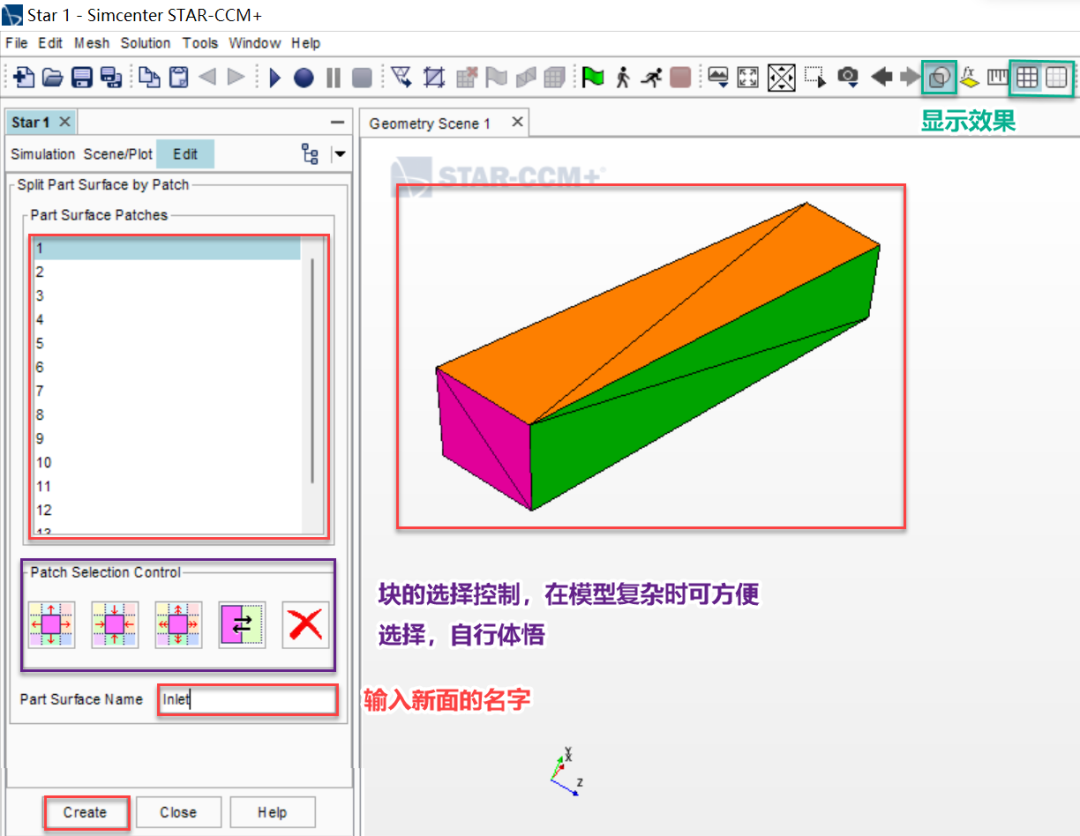Clear patch selection with red X

(x=306, y=625)
